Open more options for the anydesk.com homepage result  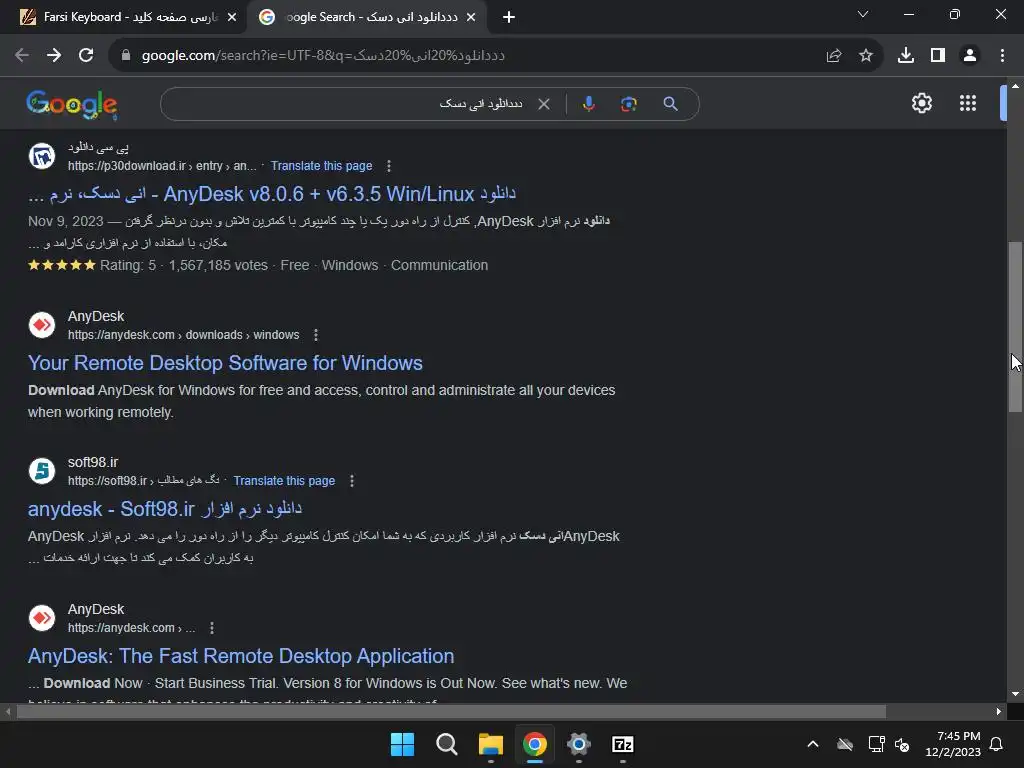coord(212,628)
